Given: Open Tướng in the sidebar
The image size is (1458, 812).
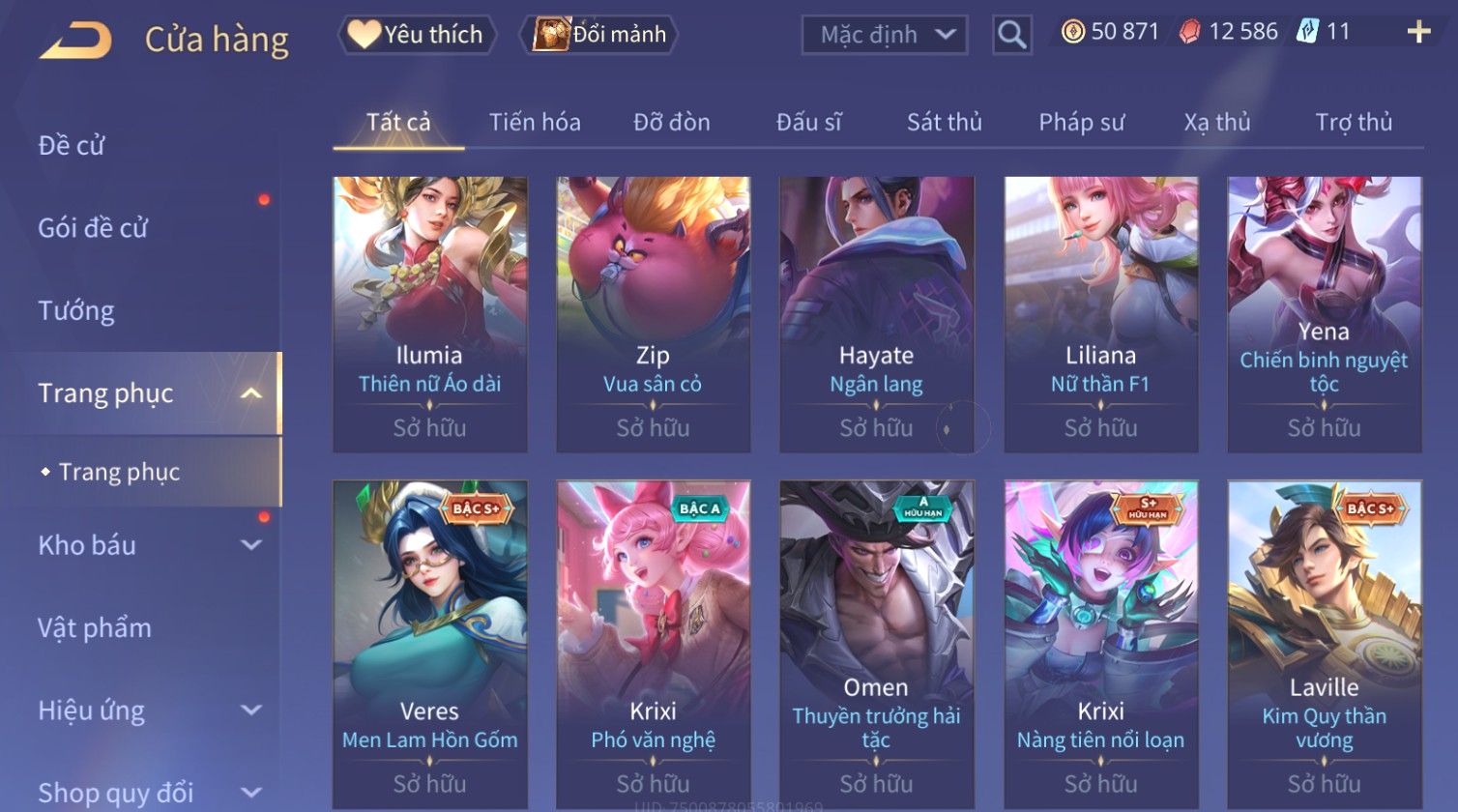Looking at the screenshot, I should [76, 311].
